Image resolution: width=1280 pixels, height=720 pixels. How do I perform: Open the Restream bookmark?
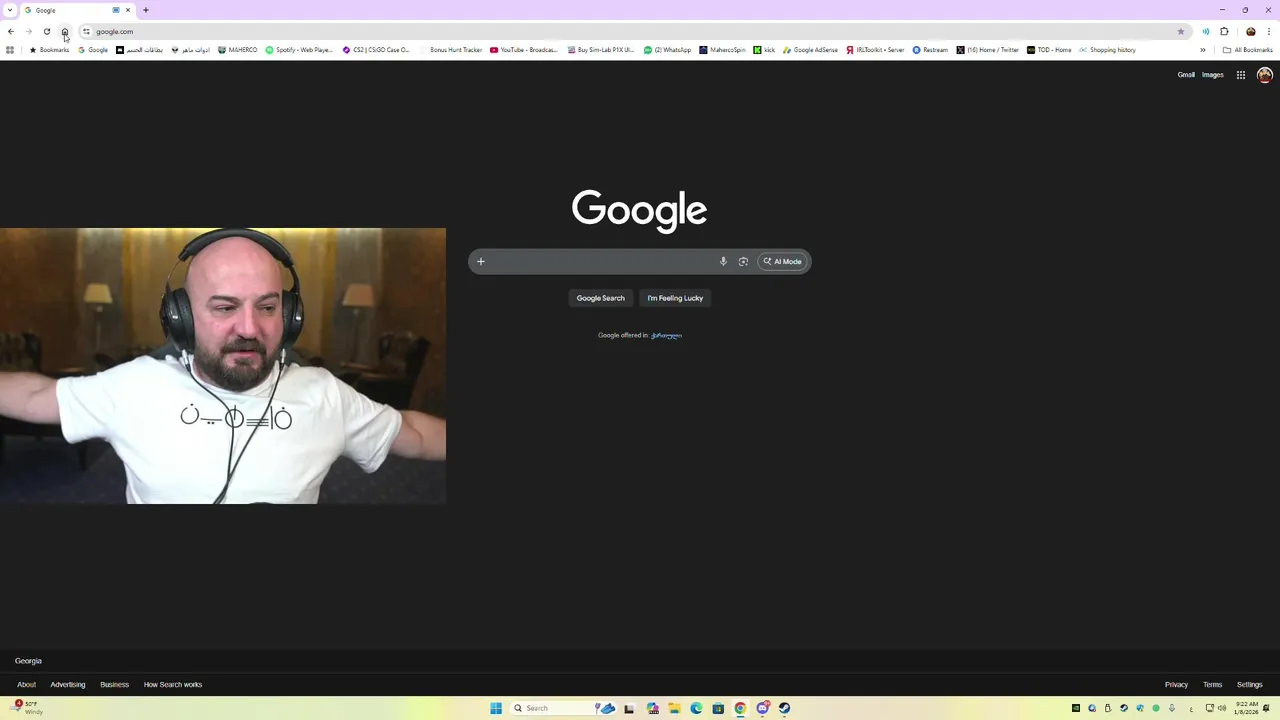[930, 50]
